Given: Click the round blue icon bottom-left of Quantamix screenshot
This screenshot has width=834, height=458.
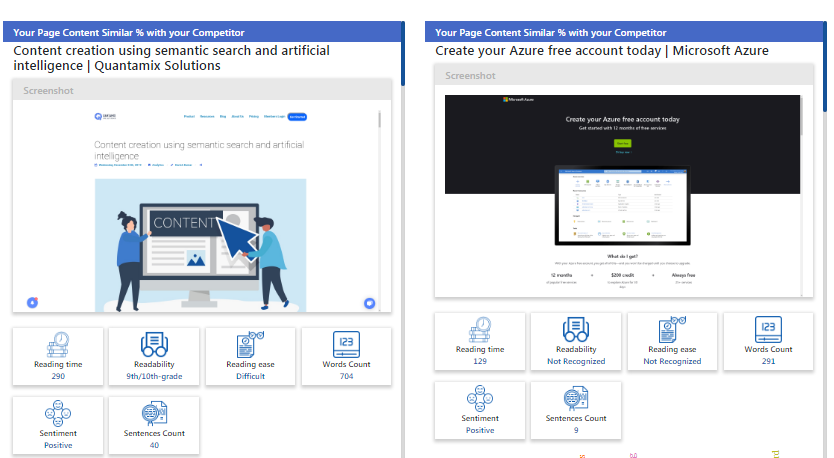Looking at the screenshot, I should pos(32,303).
